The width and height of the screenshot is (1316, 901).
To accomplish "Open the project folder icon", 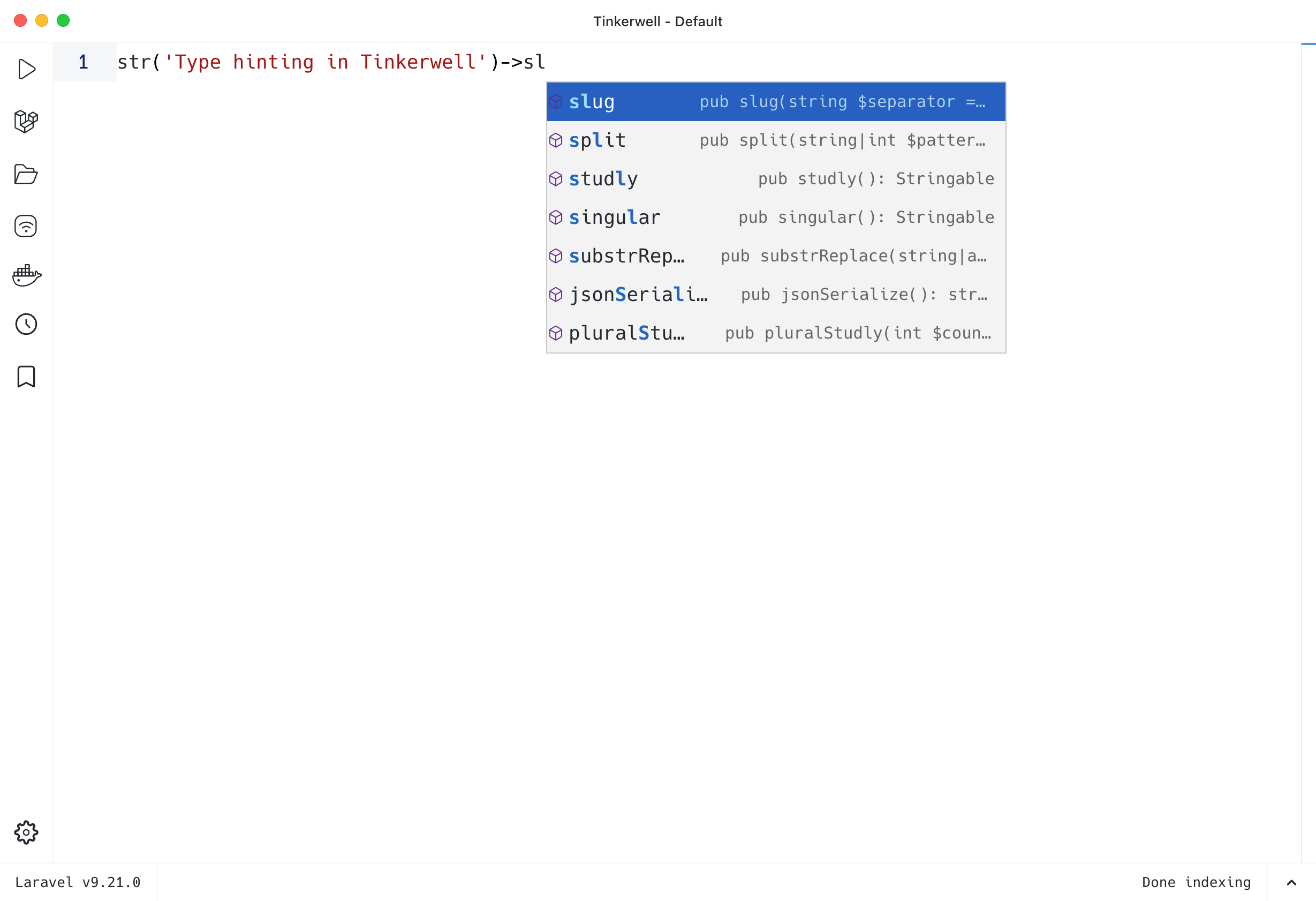I will click(x=26, y=174).
